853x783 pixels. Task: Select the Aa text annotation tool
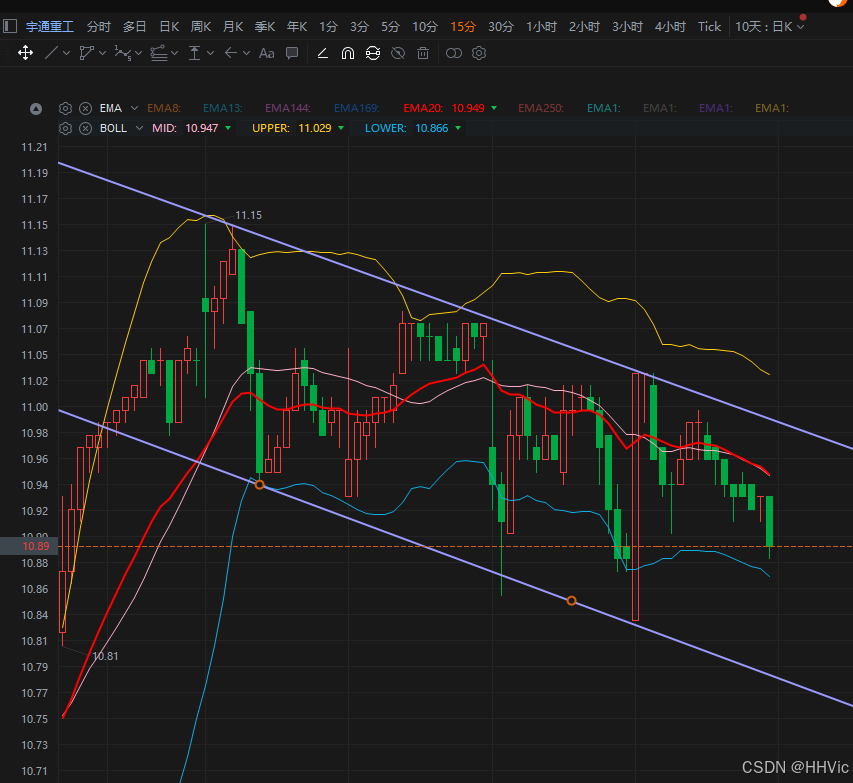(x=267, y=53)
